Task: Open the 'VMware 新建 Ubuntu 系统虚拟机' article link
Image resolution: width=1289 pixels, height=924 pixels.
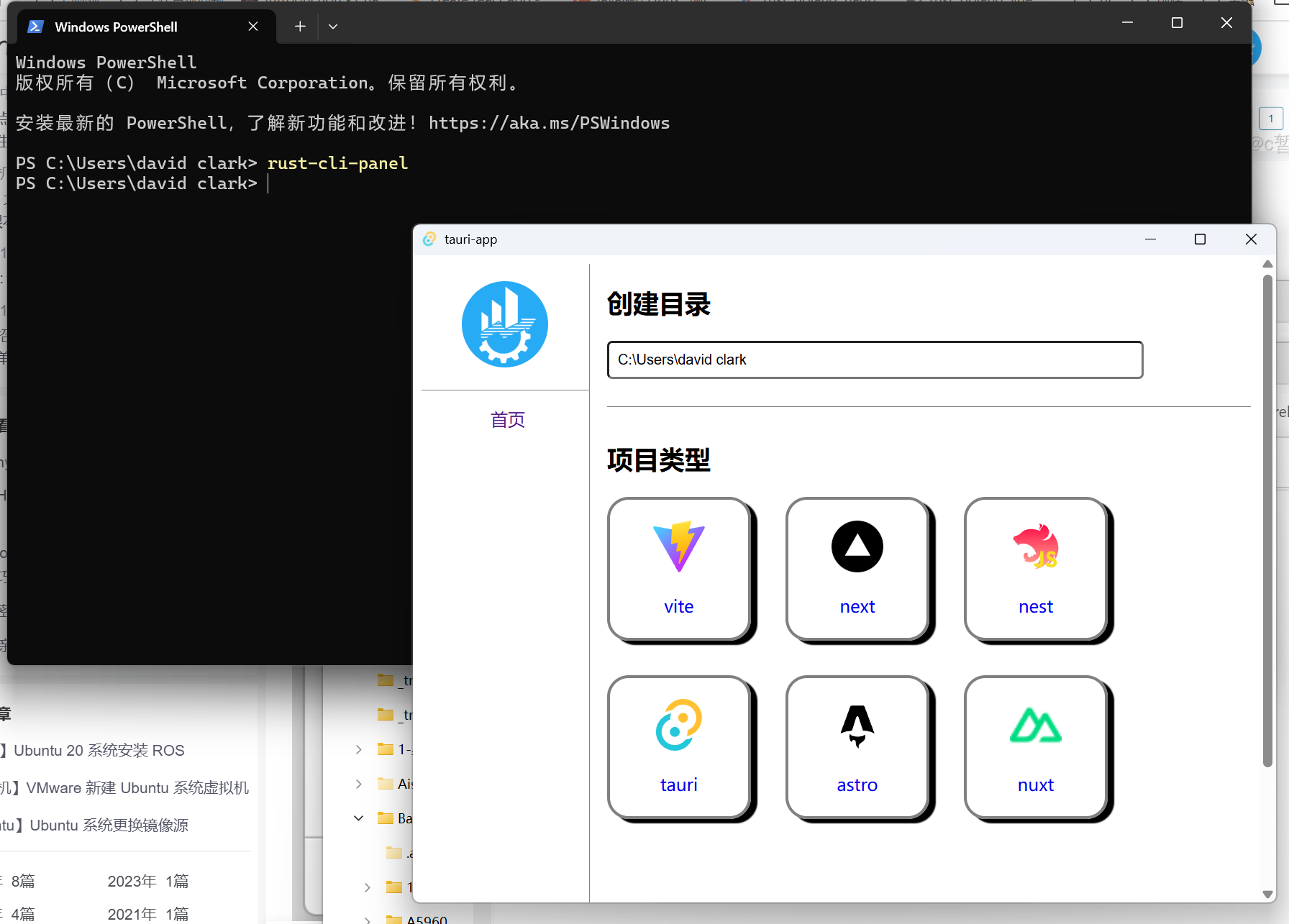Action: (x=137, y=788)
